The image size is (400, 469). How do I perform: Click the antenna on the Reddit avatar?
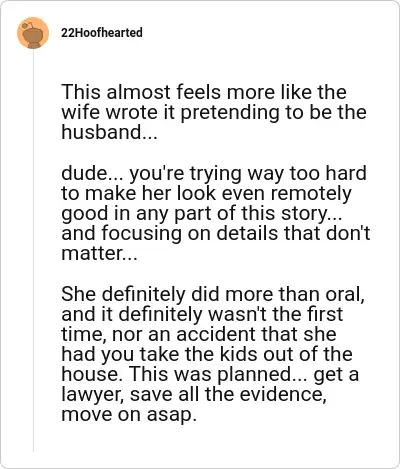tap(28, 25)
